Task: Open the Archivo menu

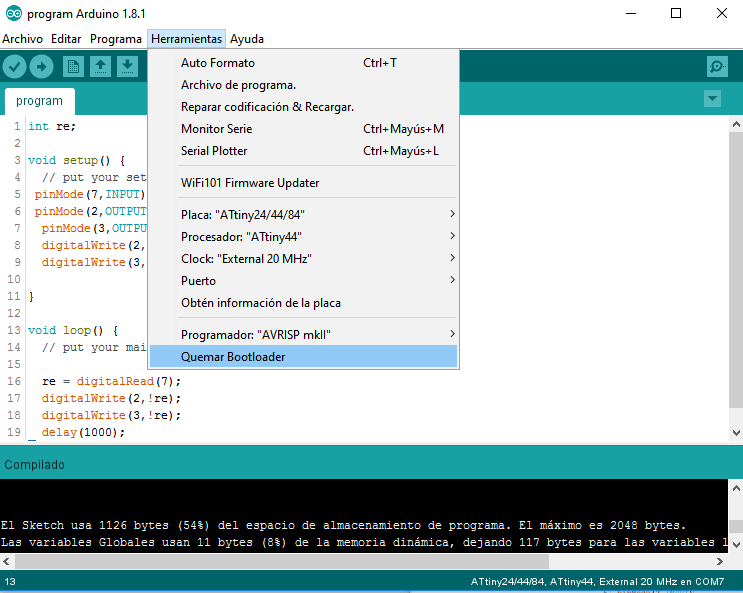Action: click(x=22, y=39)
